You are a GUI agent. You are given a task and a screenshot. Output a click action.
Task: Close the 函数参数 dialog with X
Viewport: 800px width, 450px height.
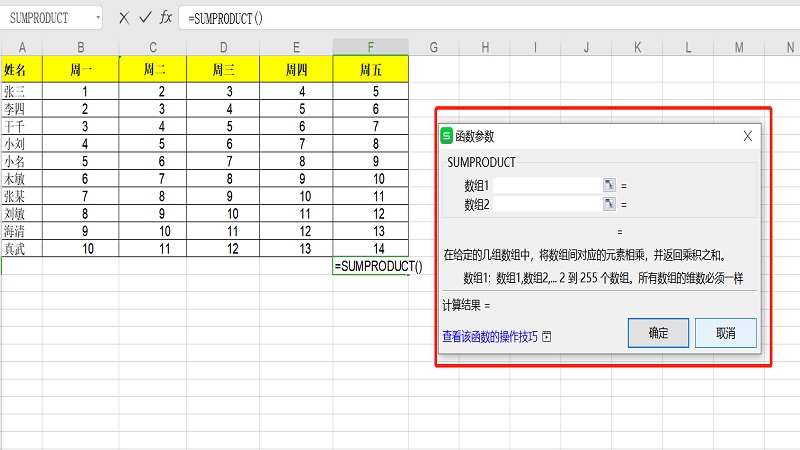[747, 136]
